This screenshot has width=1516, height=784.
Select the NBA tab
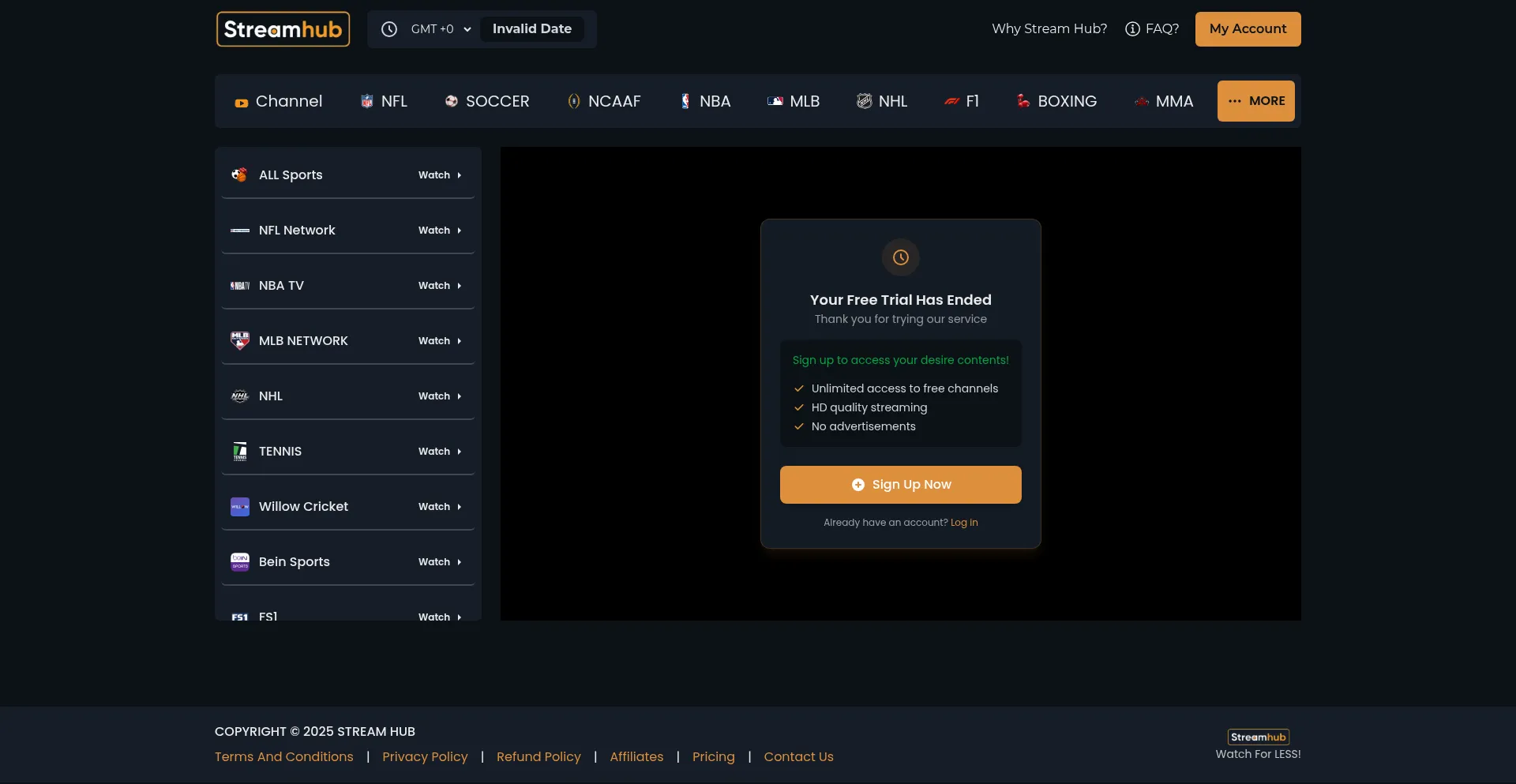(x=706, y=101)
